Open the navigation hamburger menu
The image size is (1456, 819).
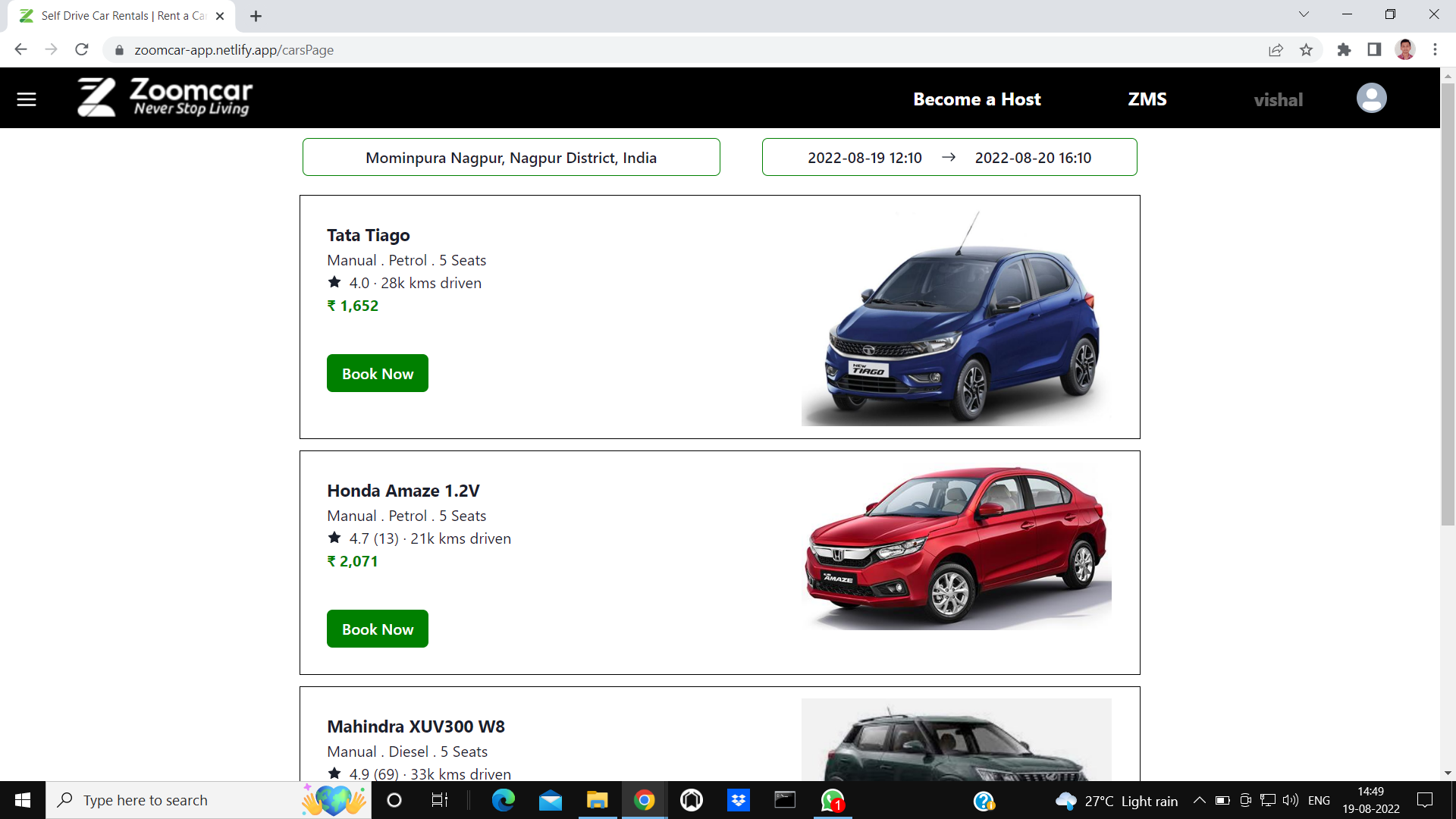(x=26, y=99)
